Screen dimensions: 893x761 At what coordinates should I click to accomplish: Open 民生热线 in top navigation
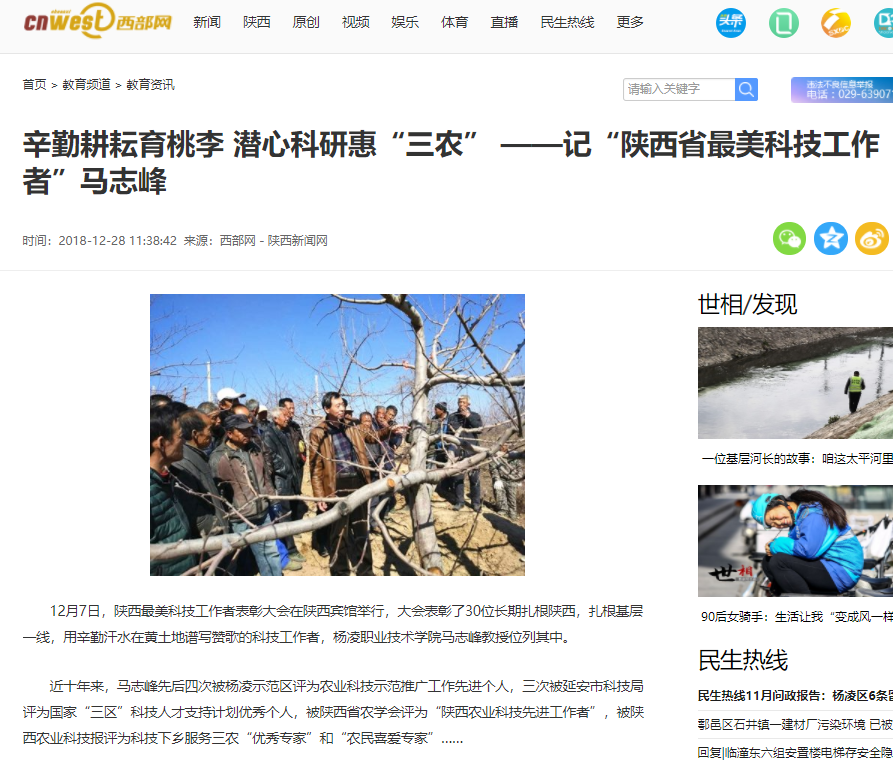567,22
